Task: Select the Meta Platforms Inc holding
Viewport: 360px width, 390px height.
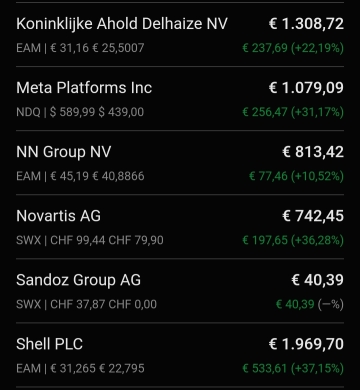Action: (x=180, y=99)
